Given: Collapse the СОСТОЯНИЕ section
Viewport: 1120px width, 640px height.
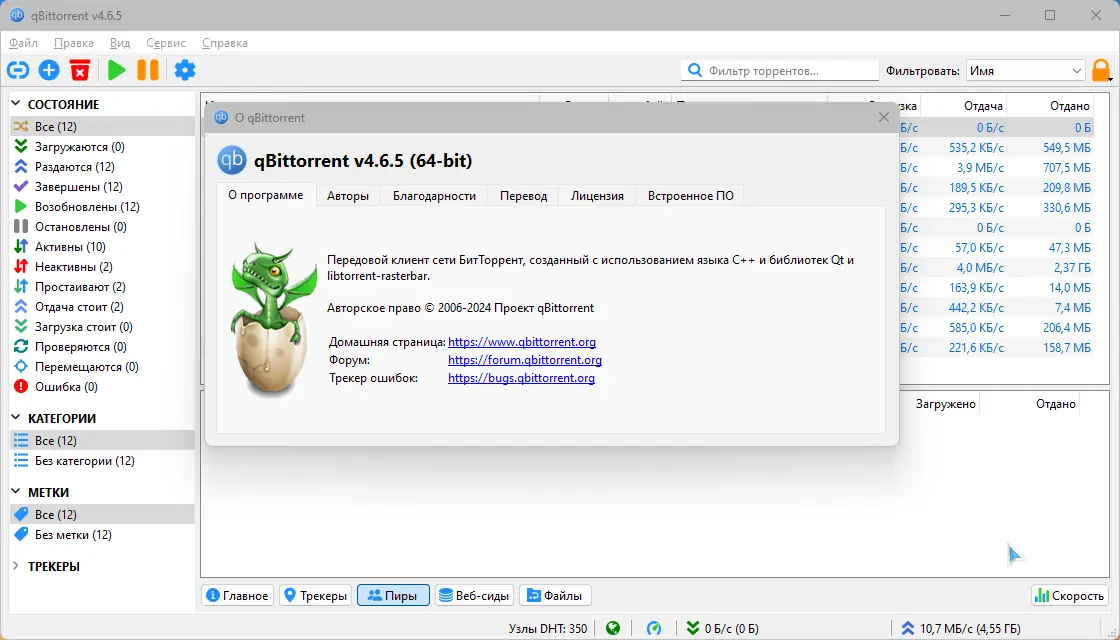Looking at the screenshot, I should (16, 104).
